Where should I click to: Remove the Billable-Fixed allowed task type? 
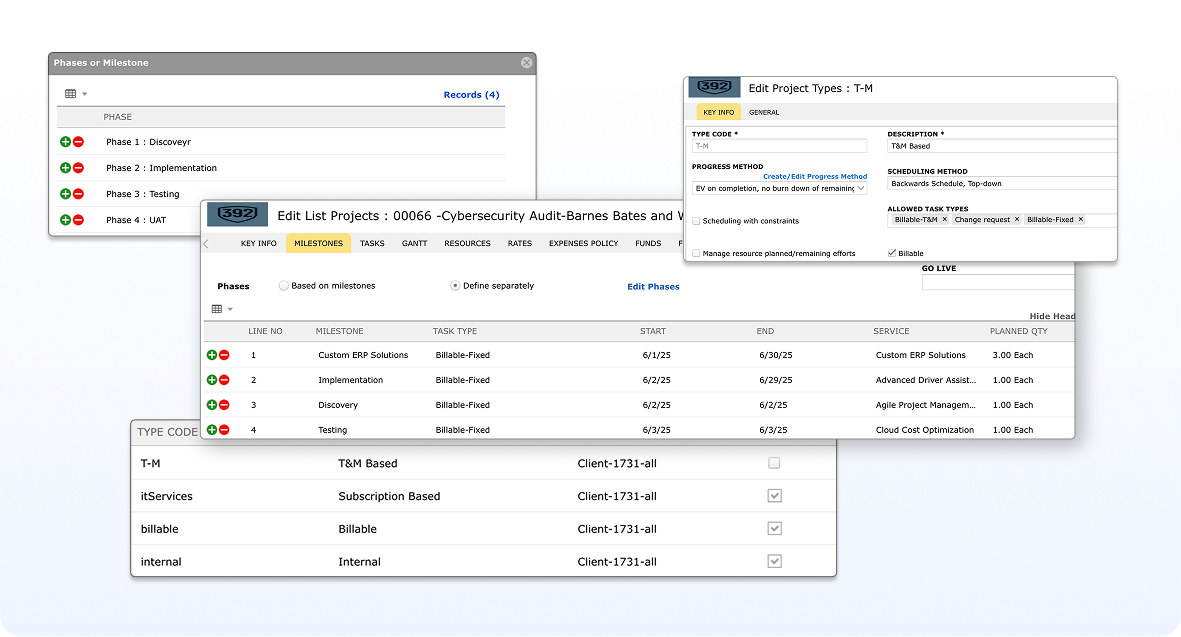pos(1080,220)
